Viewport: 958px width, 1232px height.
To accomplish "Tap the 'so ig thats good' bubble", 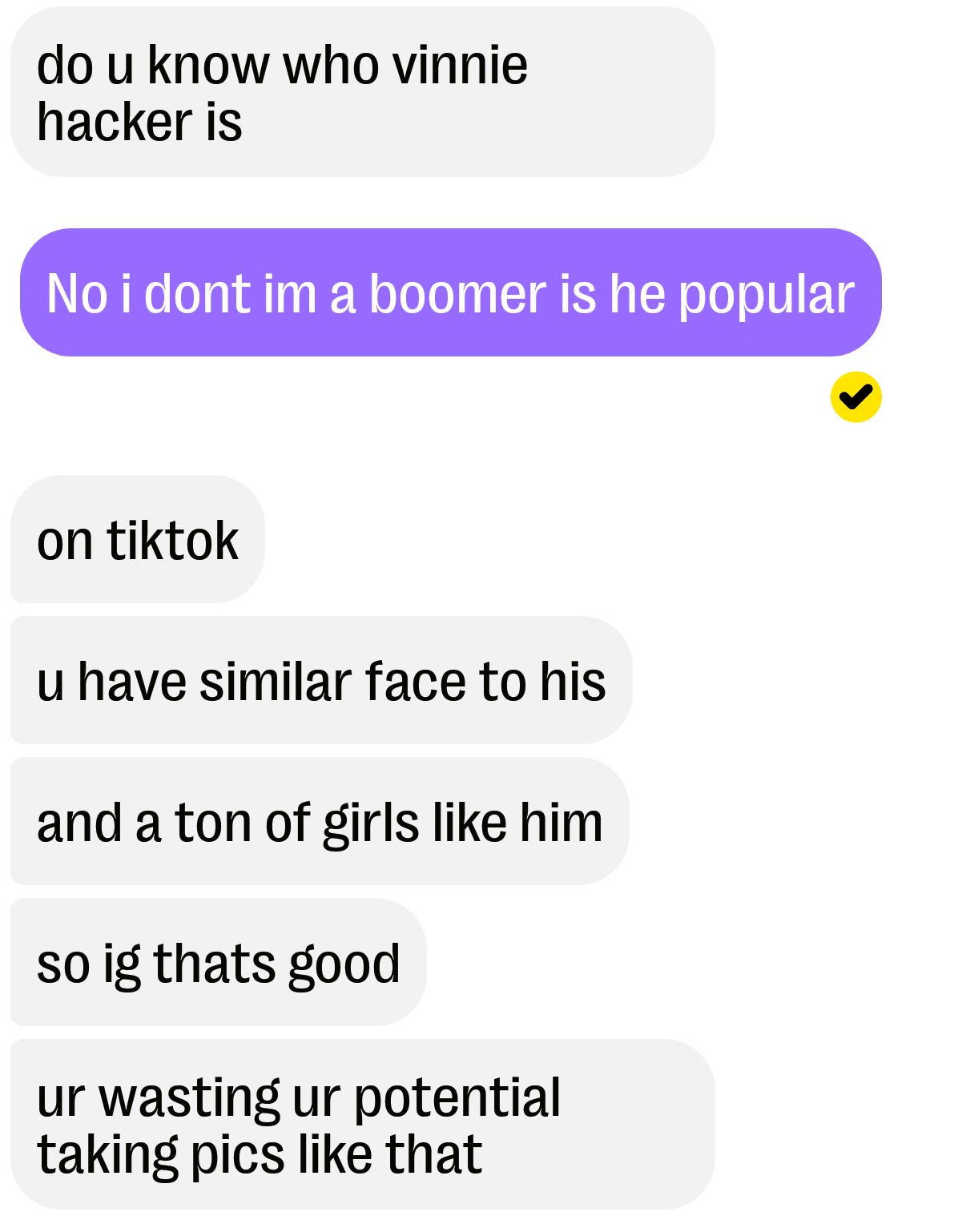I will click(x=218, y=962).
